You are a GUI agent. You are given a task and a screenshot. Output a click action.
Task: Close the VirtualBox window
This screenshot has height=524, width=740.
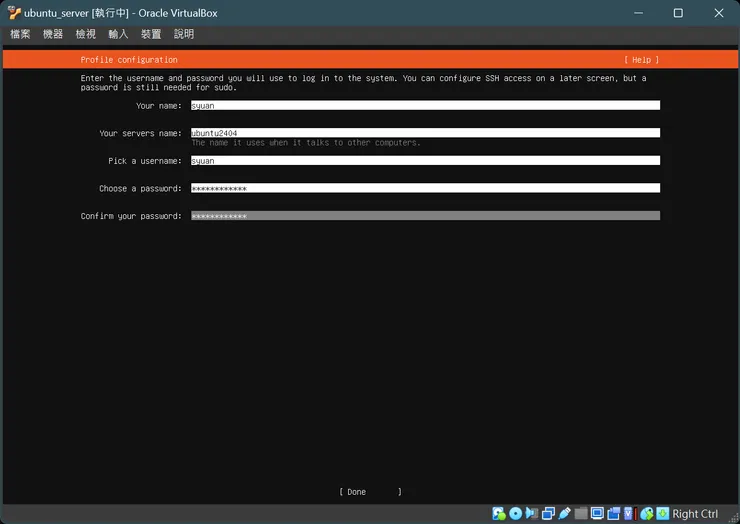pos(718,13)
